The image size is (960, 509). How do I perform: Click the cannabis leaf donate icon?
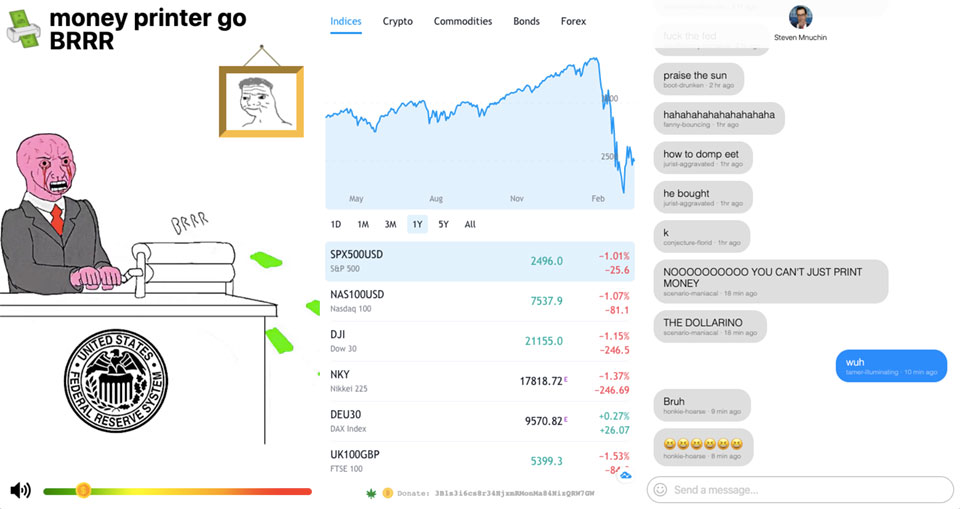[371, 493]
